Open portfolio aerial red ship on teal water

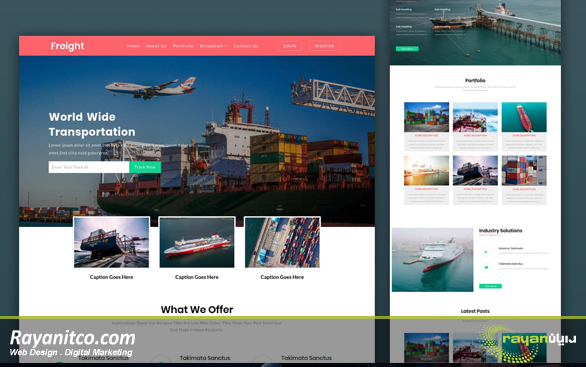(524, 117)
